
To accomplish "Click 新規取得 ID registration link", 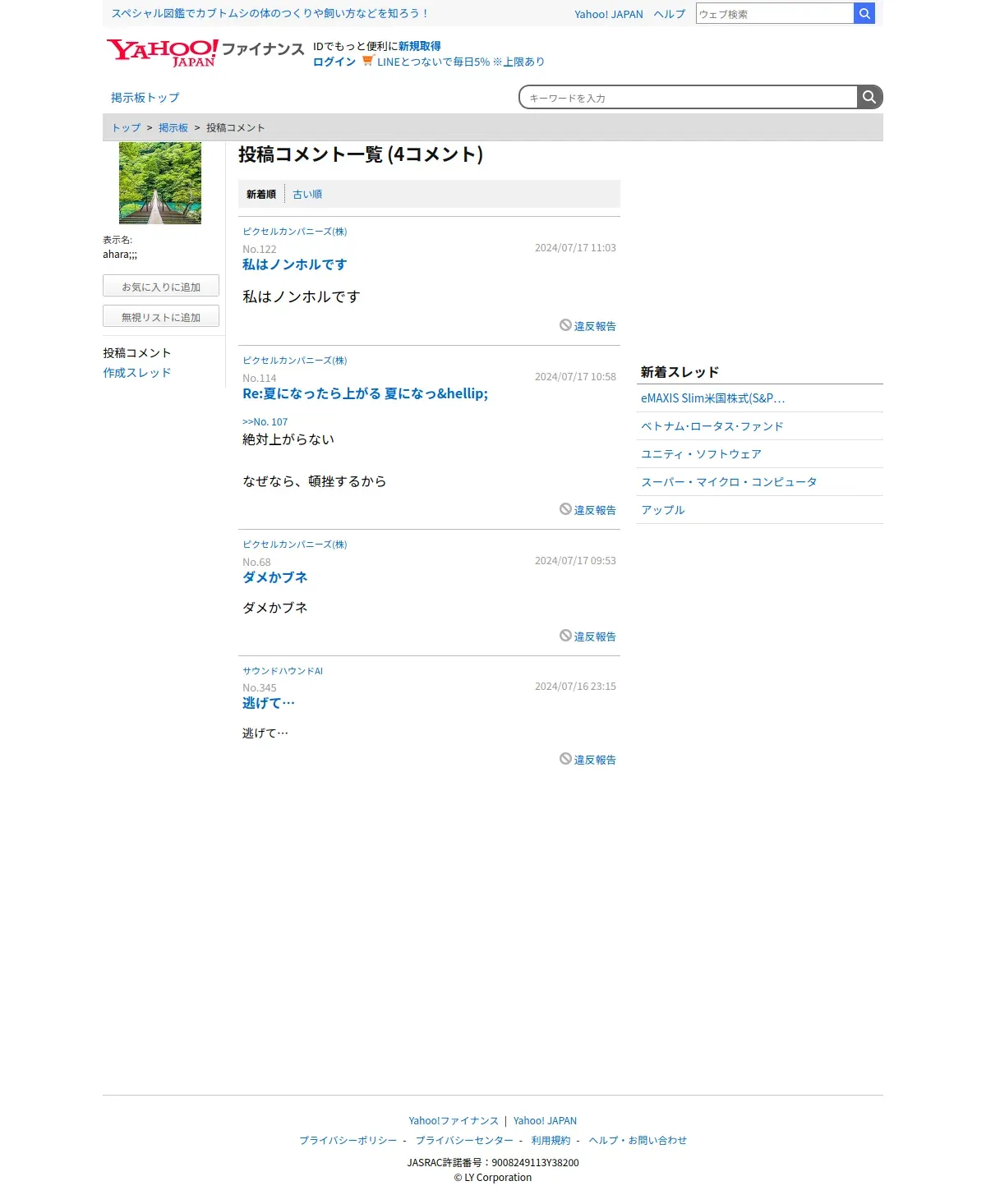I will point(420,46).
